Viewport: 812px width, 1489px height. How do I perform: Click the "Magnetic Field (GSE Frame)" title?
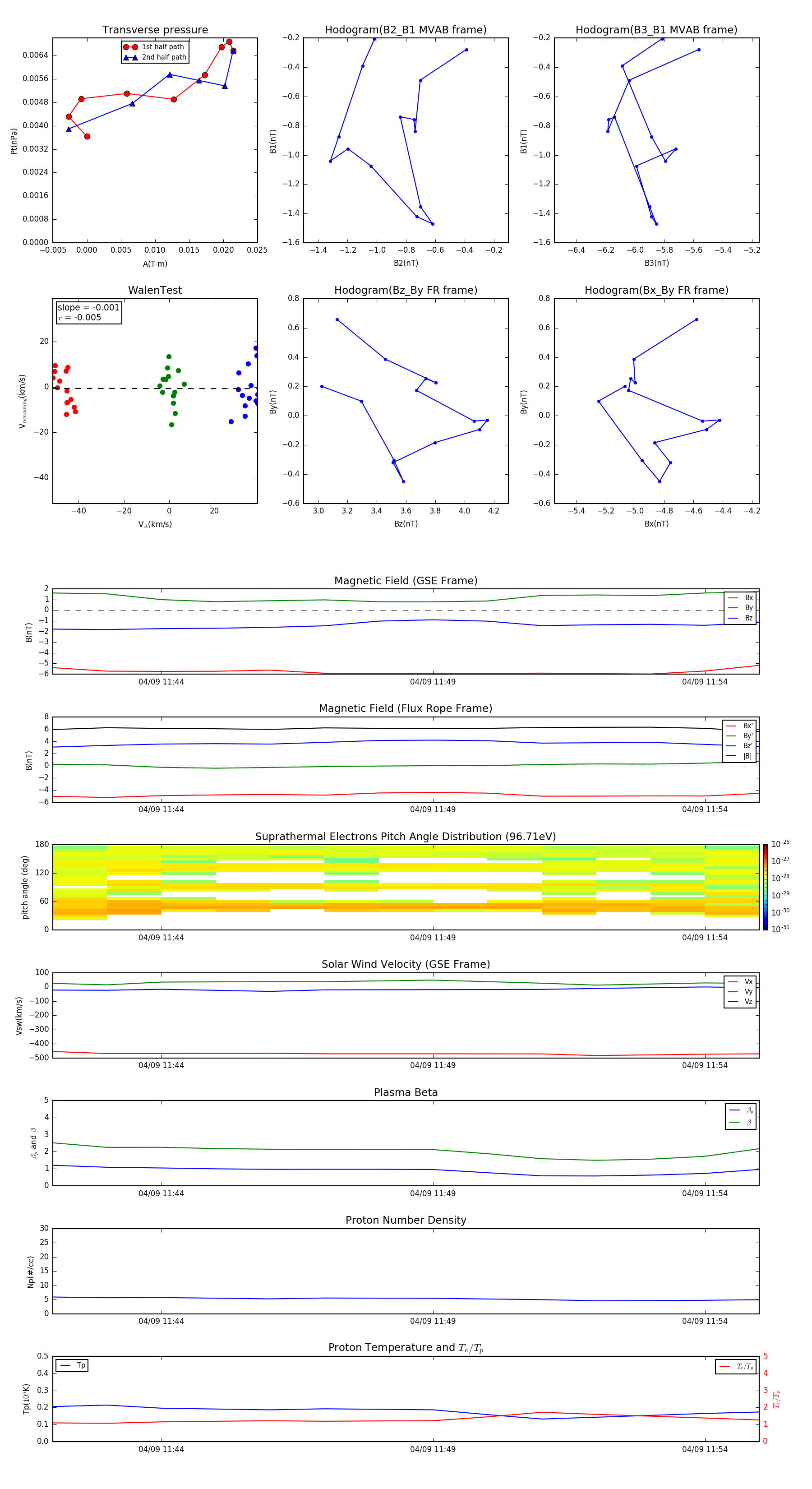406,581
